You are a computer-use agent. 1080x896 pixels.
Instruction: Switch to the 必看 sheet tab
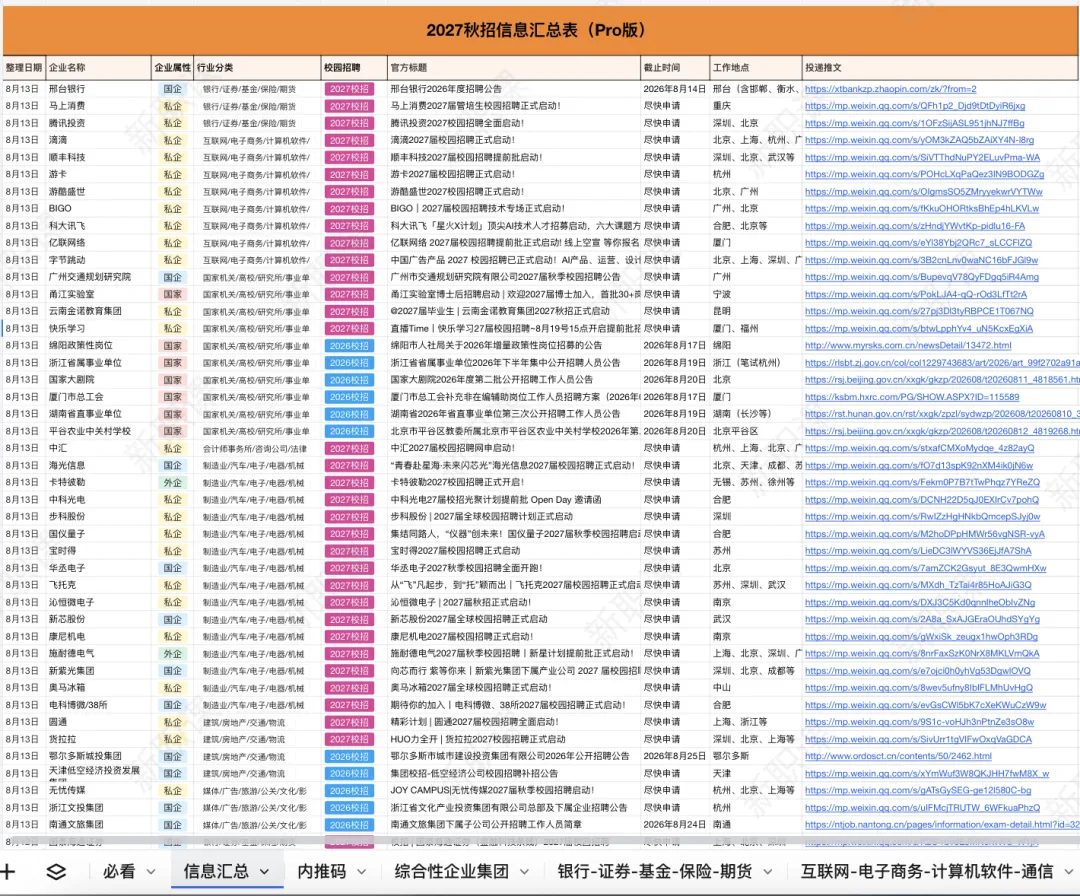coord(119,871)
